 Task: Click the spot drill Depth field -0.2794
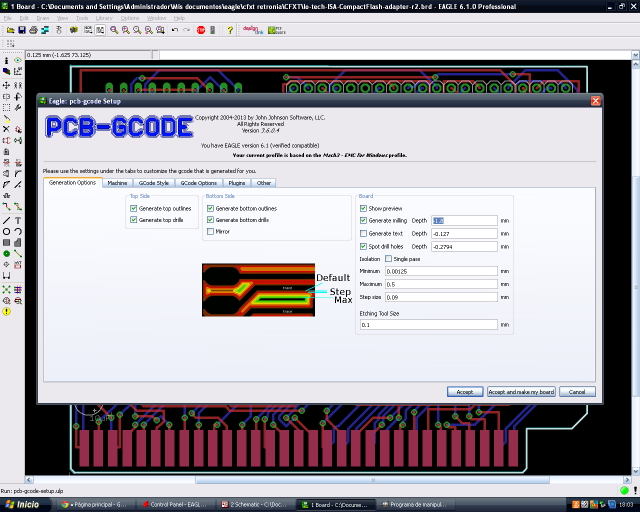pyautogui.click(x=464, y=247)
